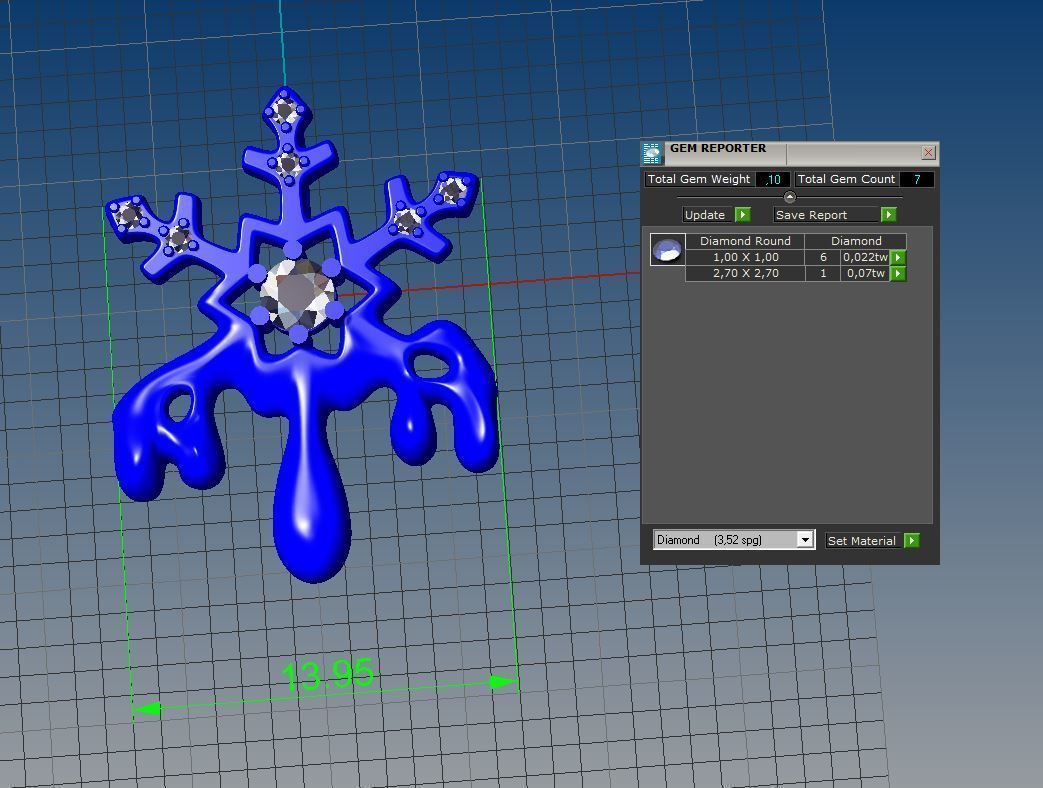The image size is (1043, 788).
Task: Click the Total Gem Weight value field
Action: tap(773, 180)
